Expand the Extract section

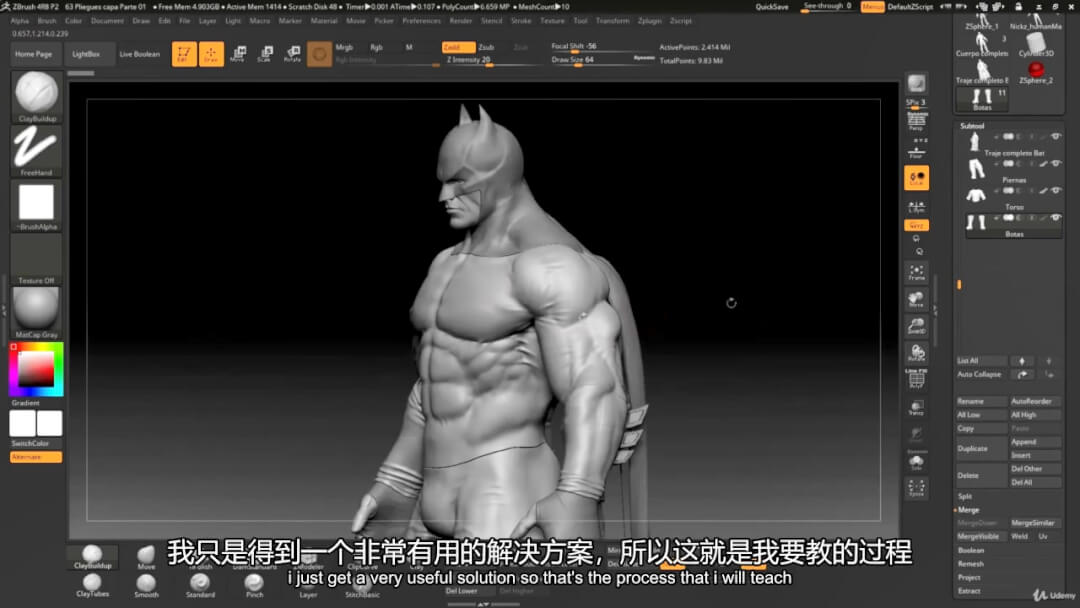(x=969, y=591)
